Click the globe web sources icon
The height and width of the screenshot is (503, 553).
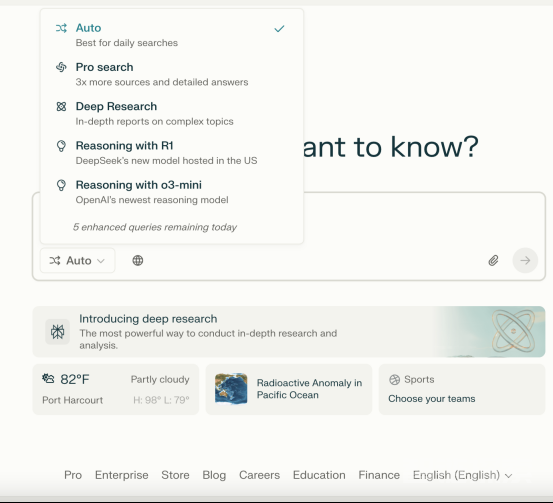pyautogui.click(x=138, y=260)
